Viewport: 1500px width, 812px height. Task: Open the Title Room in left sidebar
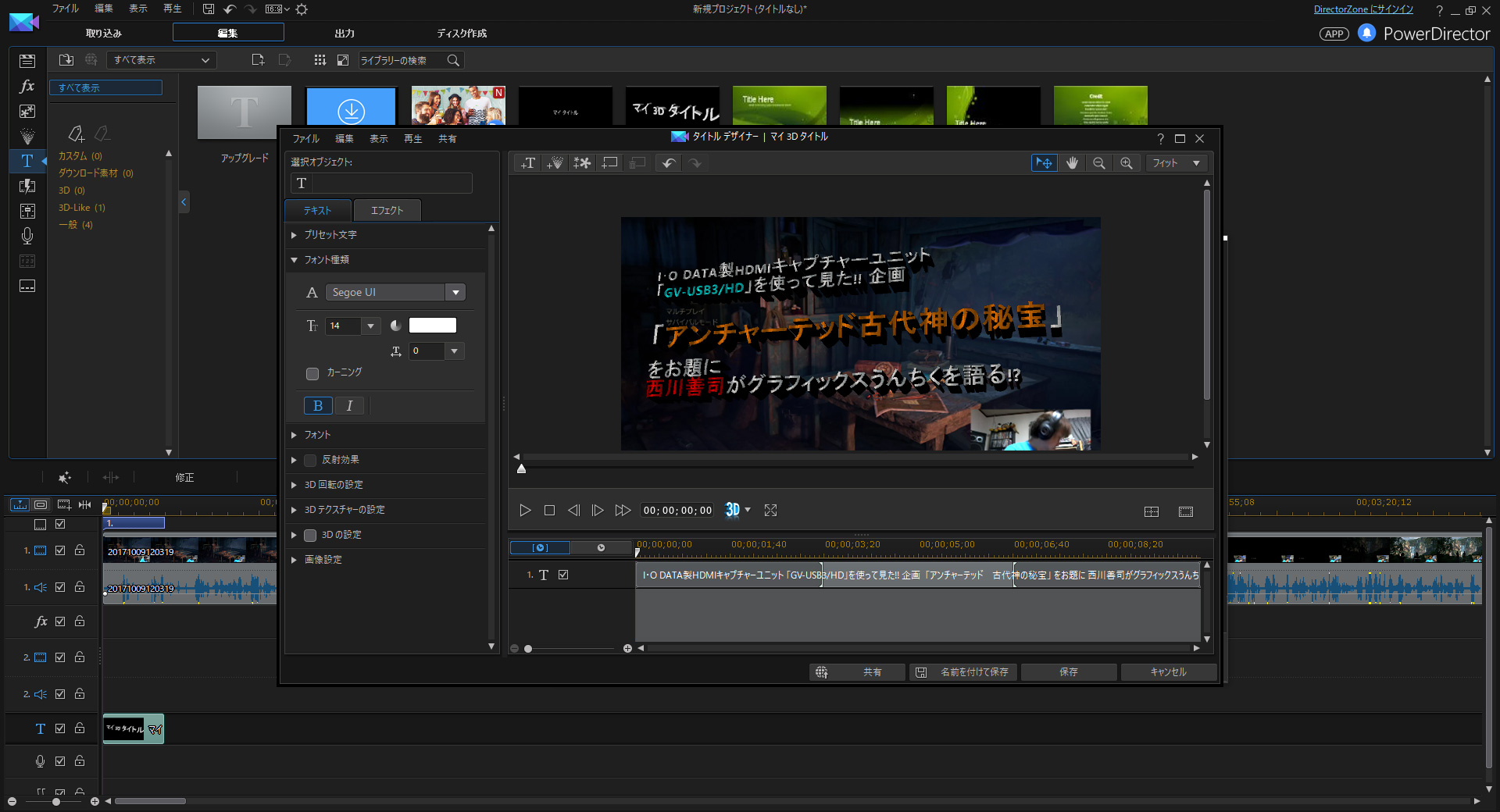27,161
